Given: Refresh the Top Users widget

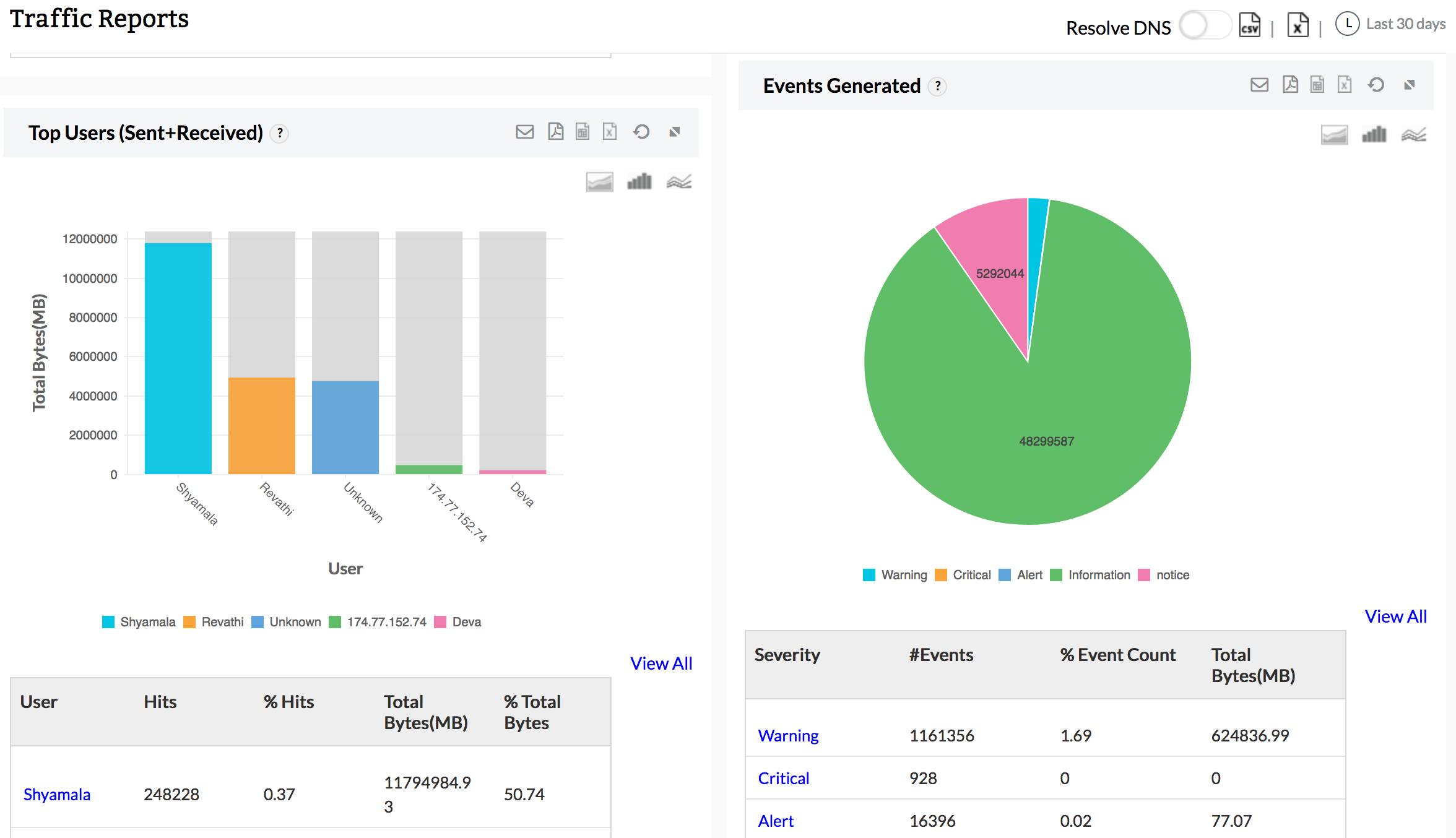Looking at the screenshot, I should click(641, 132).
